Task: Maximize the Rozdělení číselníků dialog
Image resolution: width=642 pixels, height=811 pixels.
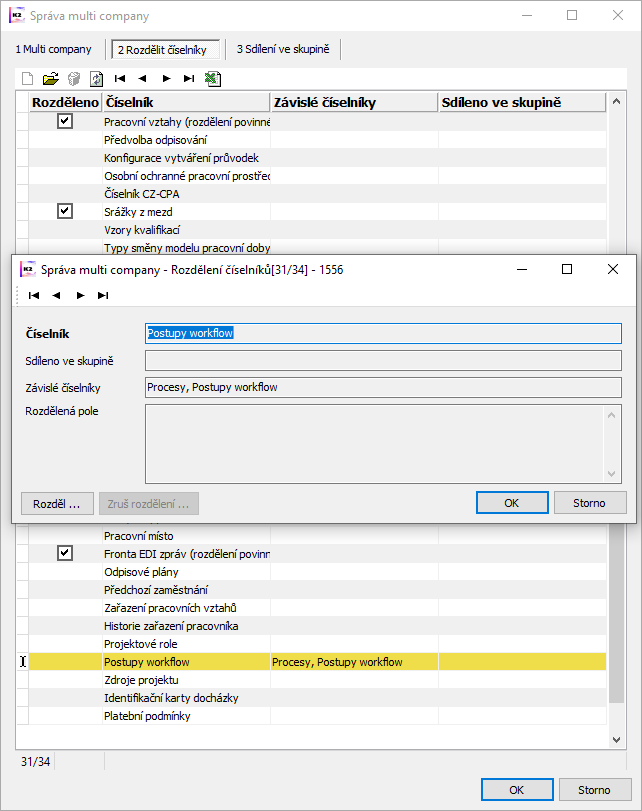Action: click(567, 269)
